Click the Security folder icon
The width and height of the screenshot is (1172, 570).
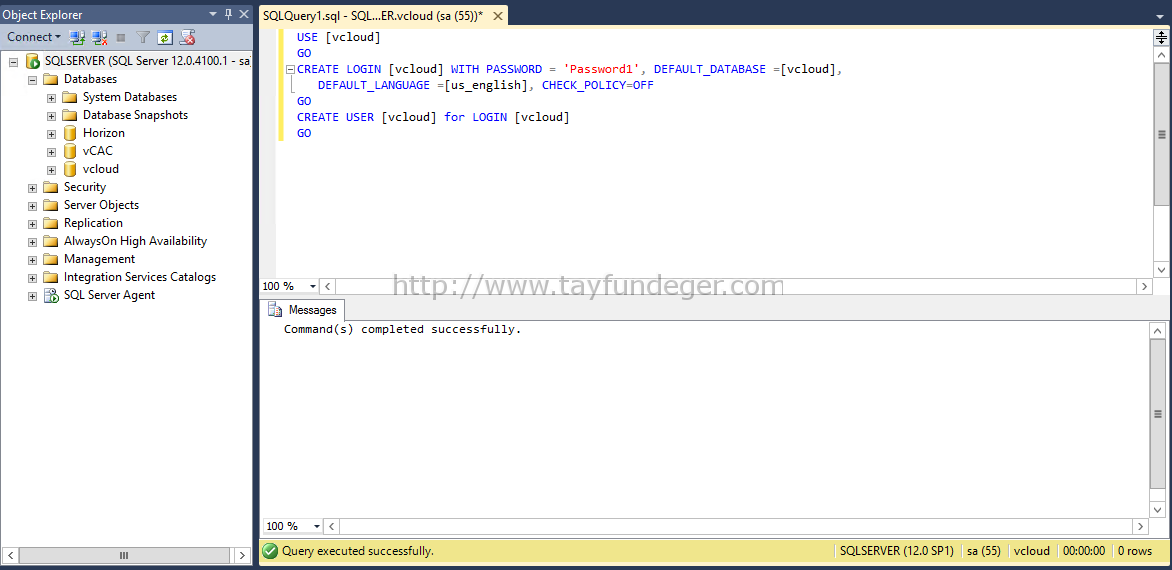(x=51, y=187)
